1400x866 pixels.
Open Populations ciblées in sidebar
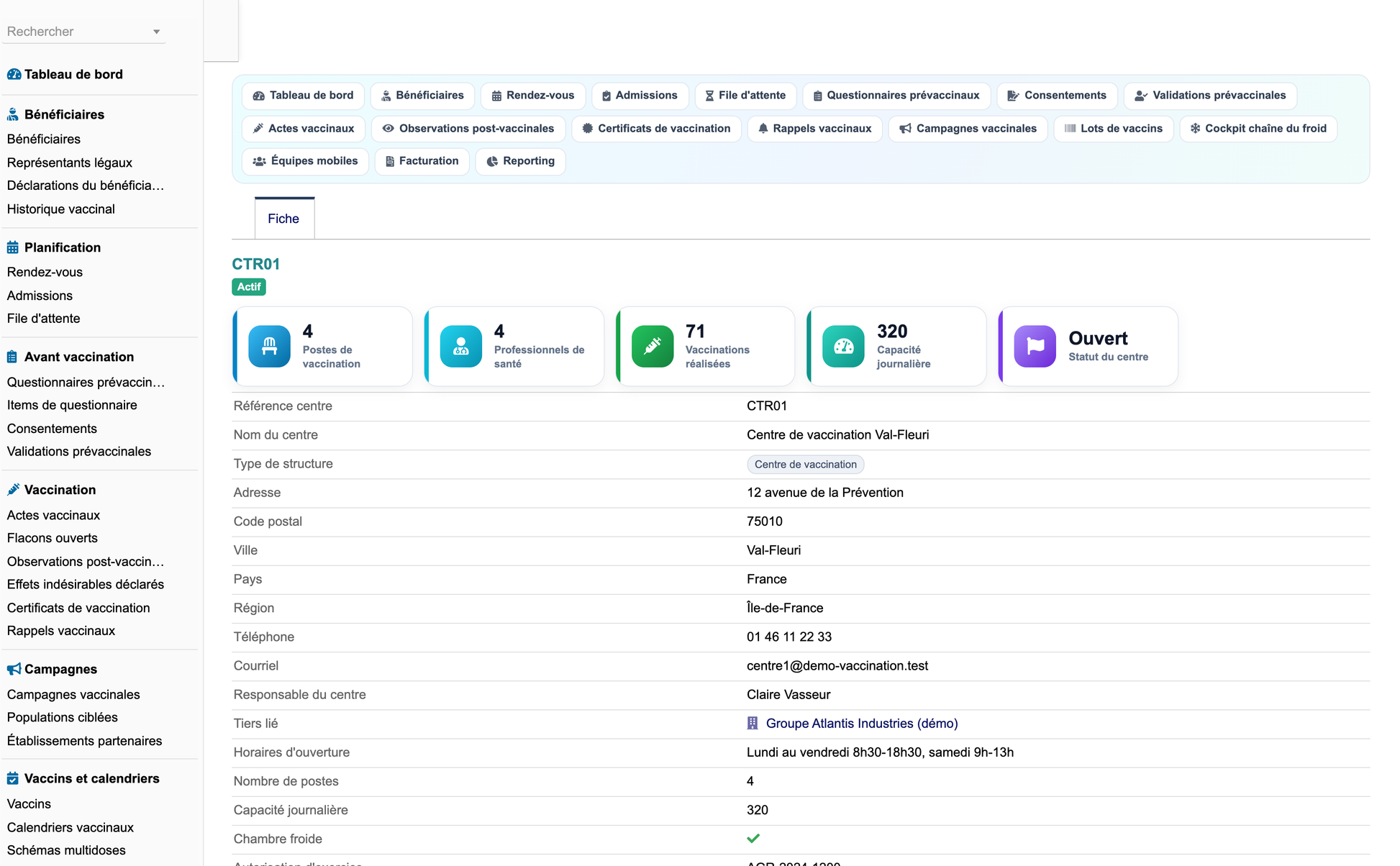pyautogui.click(x=63, y=717)
